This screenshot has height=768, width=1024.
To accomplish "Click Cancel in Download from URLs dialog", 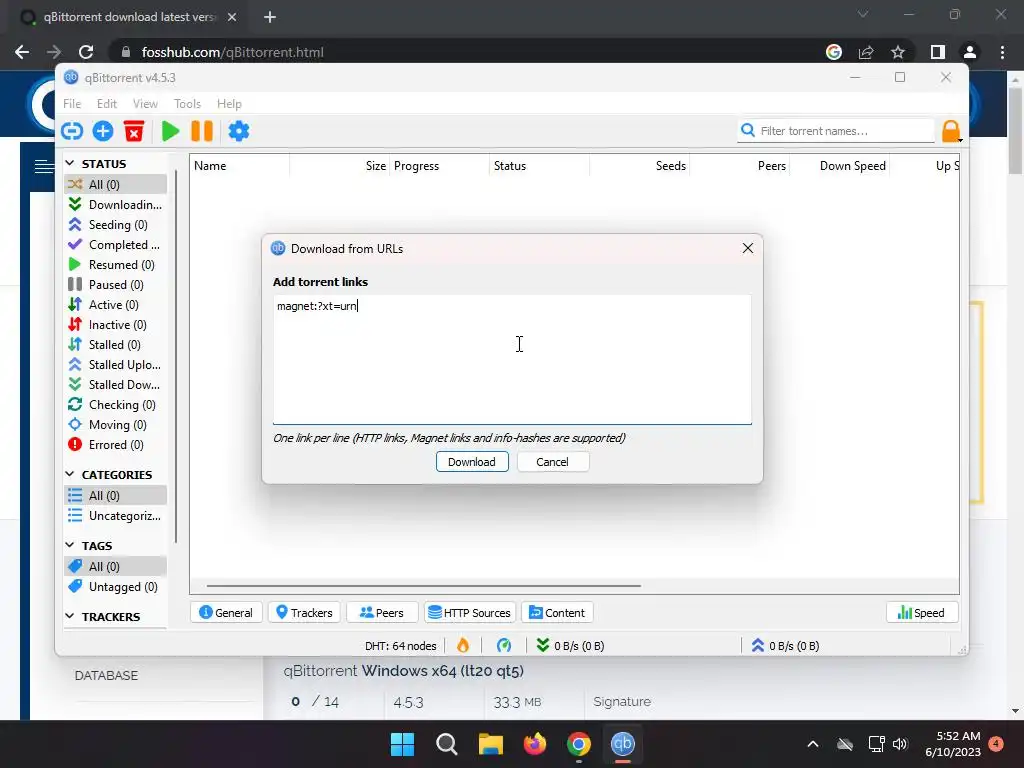I will [552, 462].
